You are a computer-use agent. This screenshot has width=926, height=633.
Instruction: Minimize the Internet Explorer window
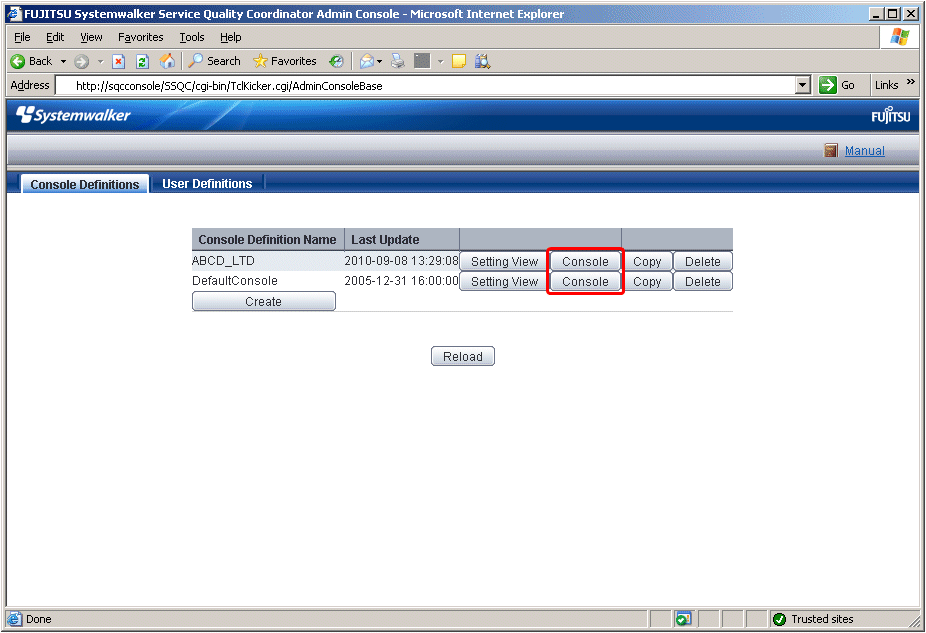(x=877, y=14)
